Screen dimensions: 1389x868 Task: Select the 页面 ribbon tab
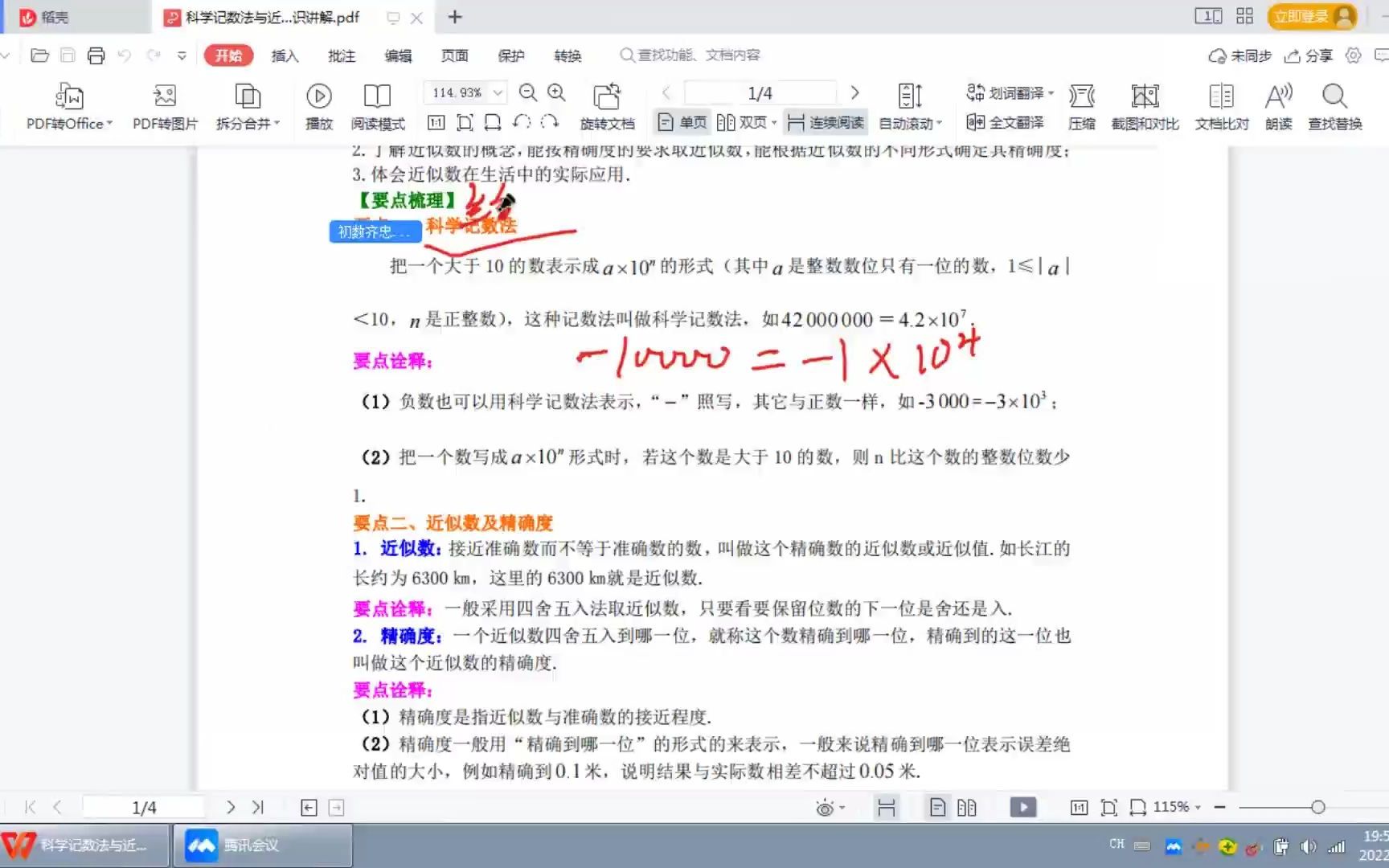454,55
